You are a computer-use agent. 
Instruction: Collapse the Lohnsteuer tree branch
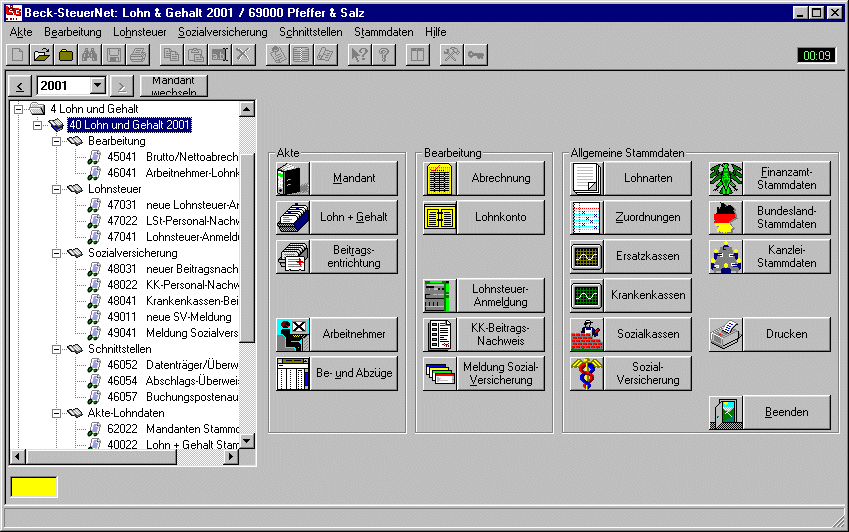point(56,189)
